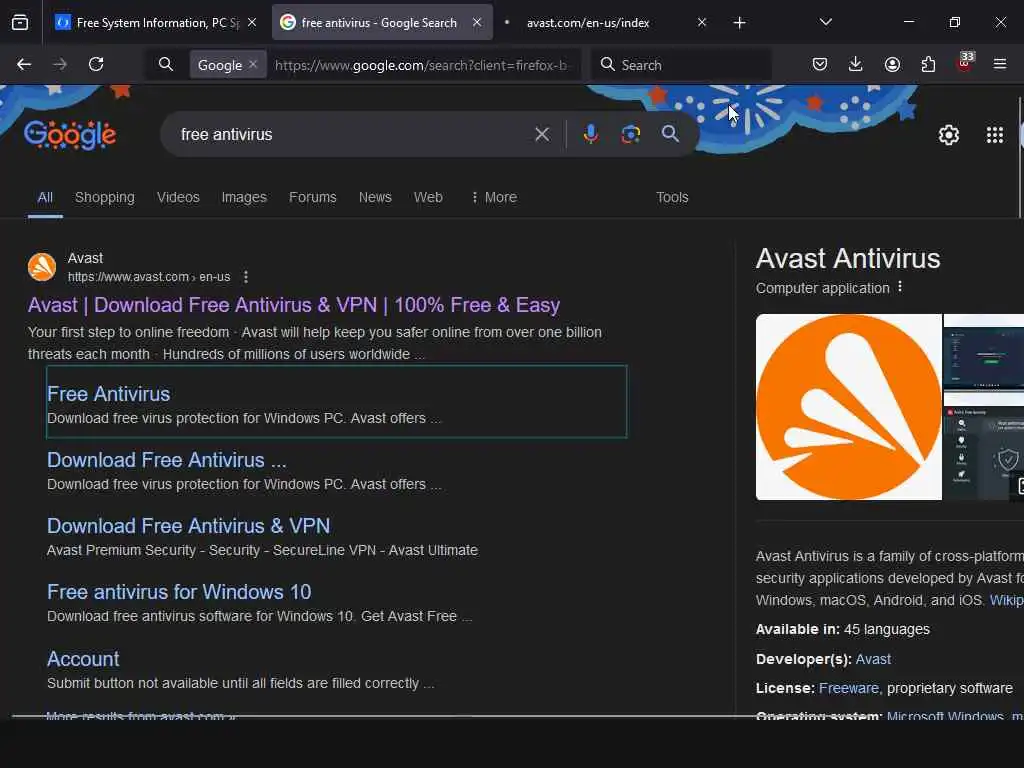
Task: Switch to the Web tab
Action: 428,197
